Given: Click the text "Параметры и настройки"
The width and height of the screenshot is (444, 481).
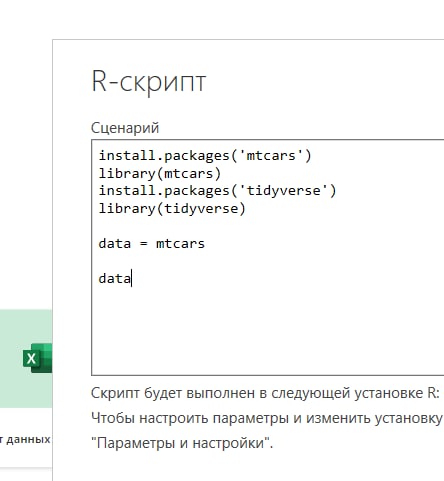Looking at the screenshot, I should click(x=182, y=443).
